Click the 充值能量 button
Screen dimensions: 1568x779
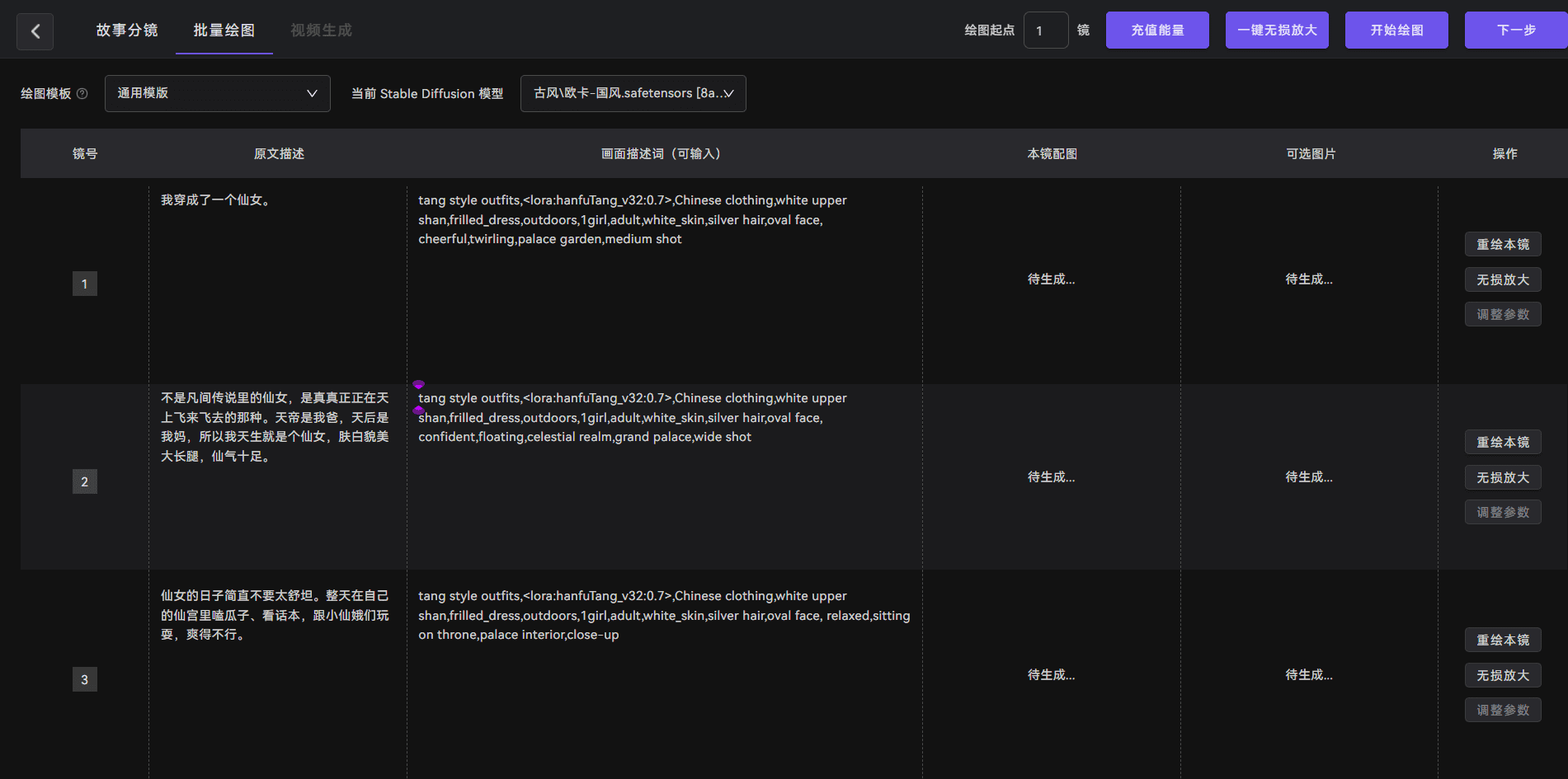pos(1157,31)
